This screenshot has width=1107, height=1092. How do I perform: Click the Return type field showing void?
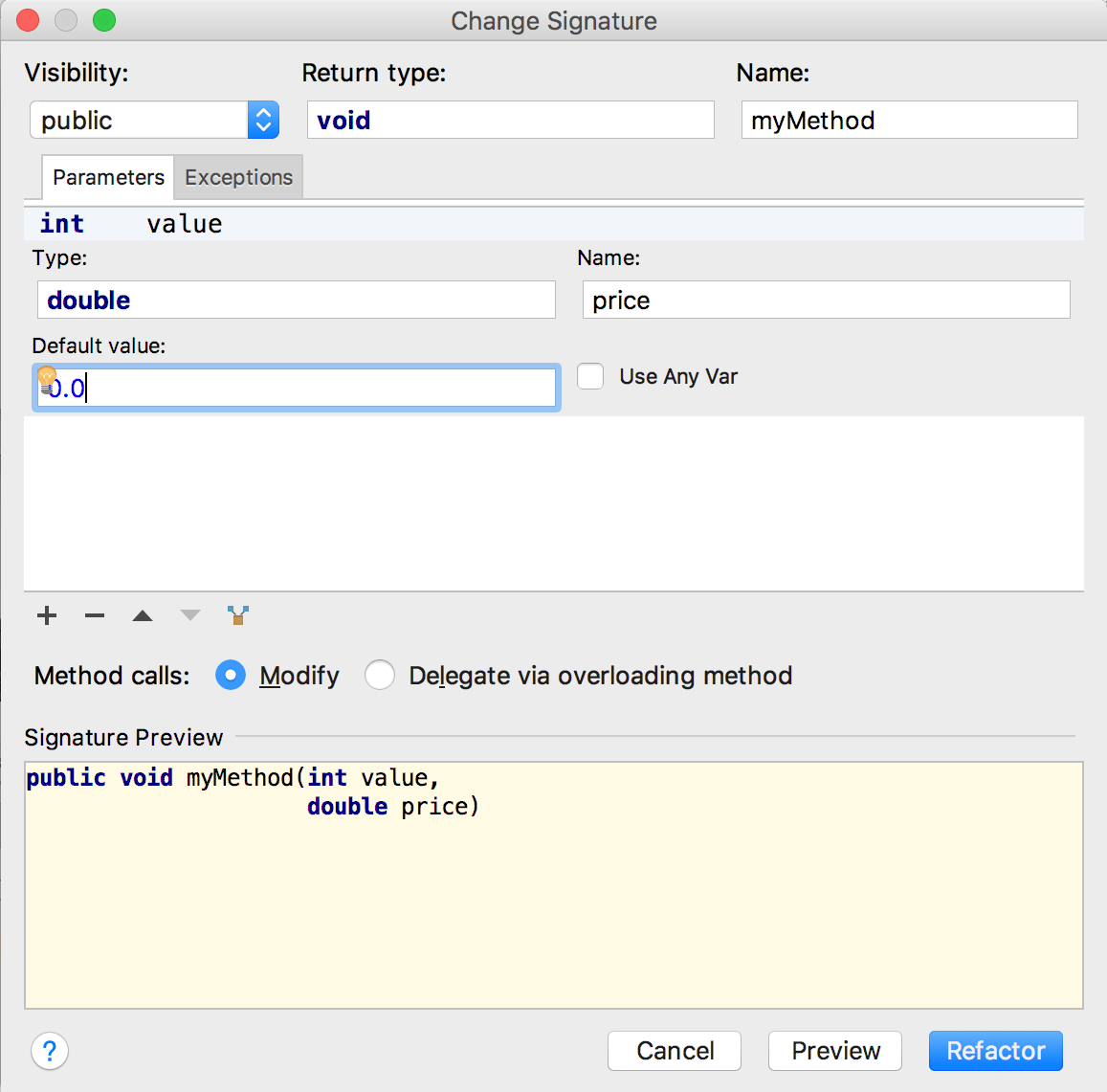510,120
